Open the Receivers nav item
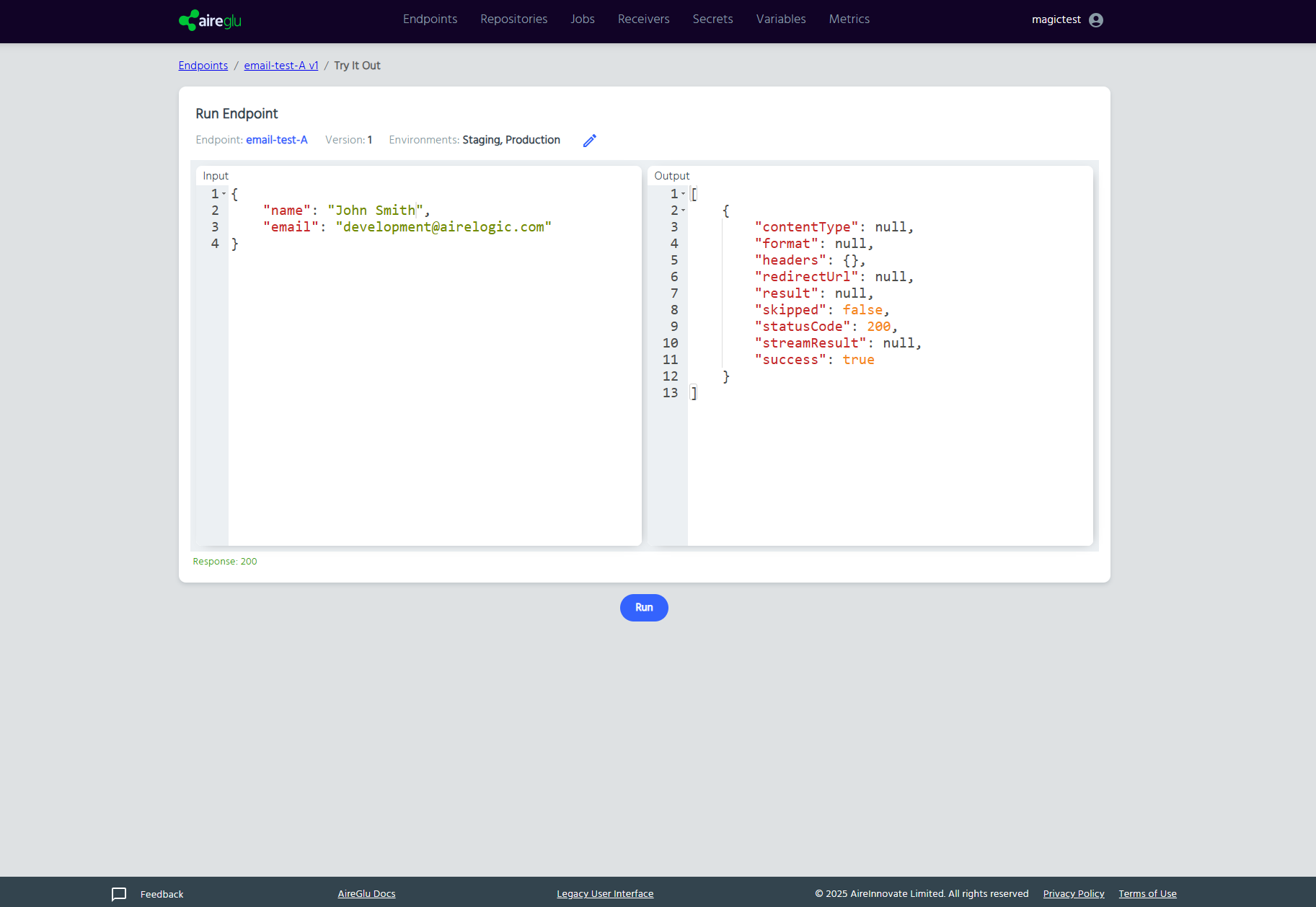Image resolution: width=1316 pixels, height=907 pixels. click(644, 19)
